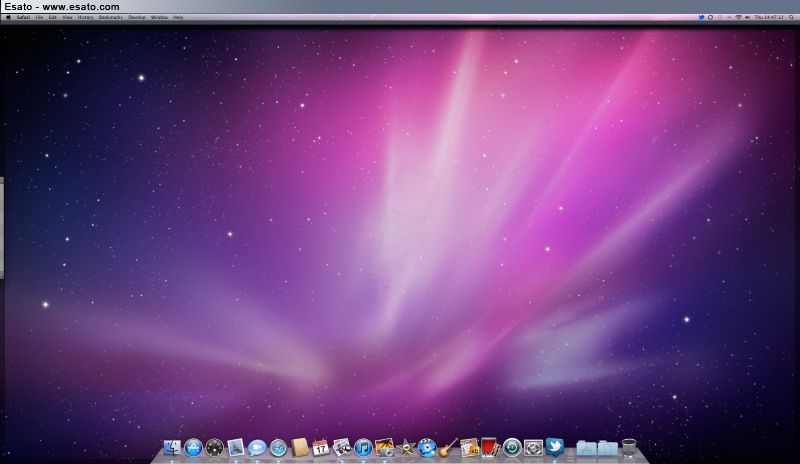Open iMovie star icon in Dock
This screenshot has height=464, width=800.
[x=406, y=448]
